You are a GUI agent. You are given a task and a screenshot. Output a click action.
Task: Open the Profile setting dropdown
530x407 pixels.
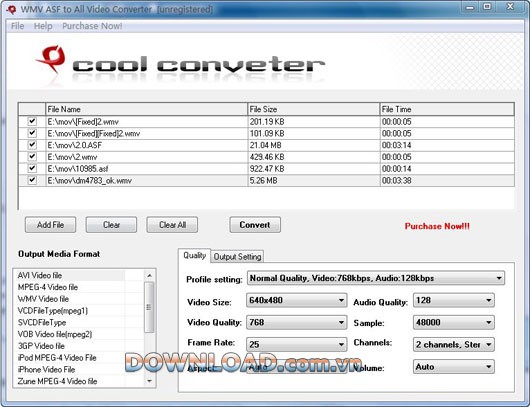pos(376,278)
